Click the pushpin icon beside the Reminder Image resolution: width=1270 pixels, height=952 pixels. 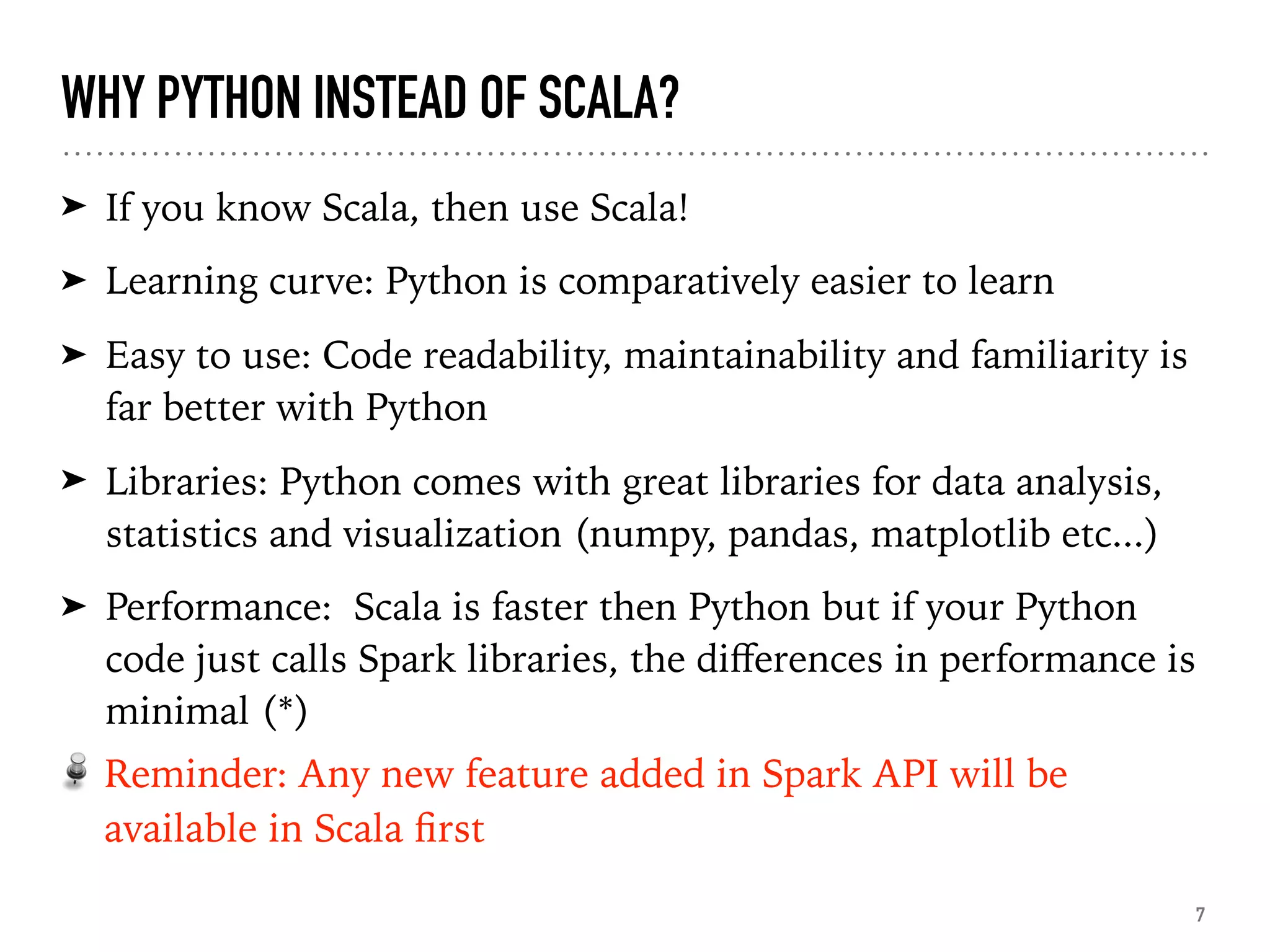(76, 770)
